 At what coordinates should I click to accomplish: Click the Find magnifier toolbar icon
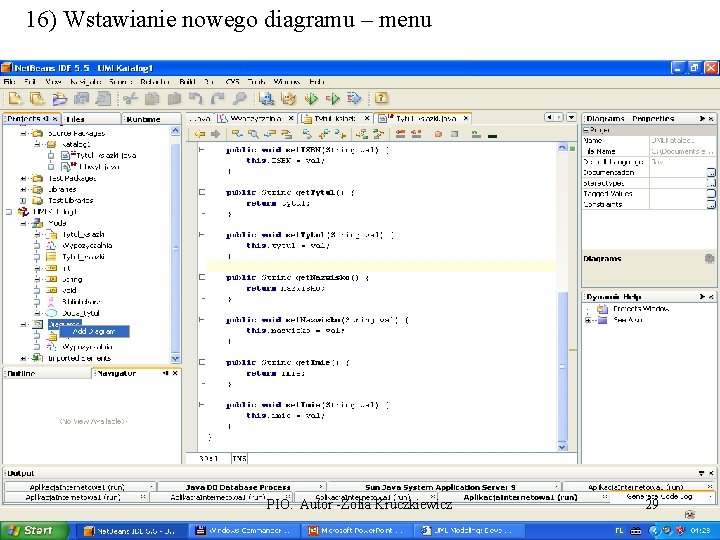tap(240, 98)
